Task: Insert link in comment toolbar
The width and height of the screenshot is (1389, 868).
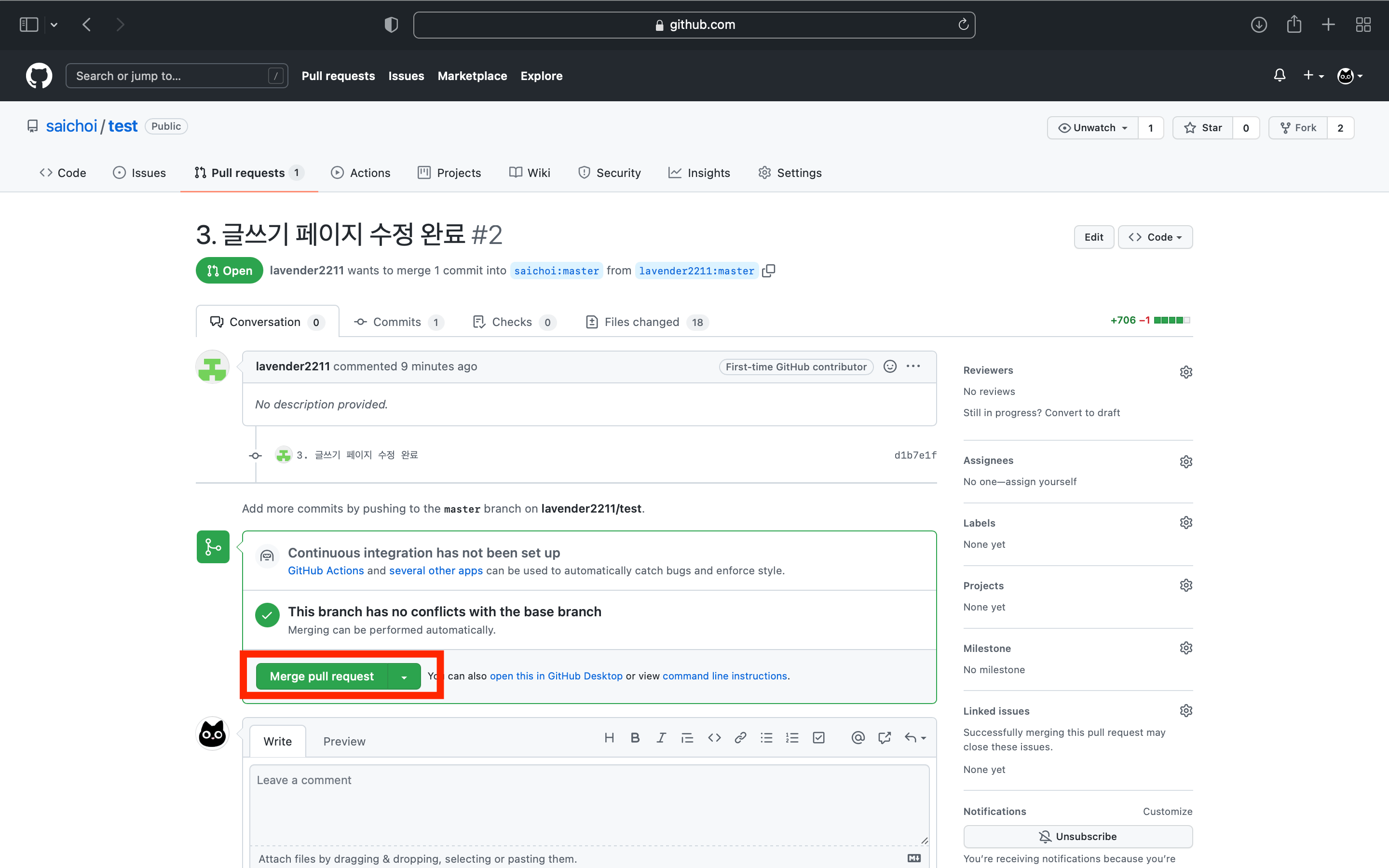Action: [740, 738]
